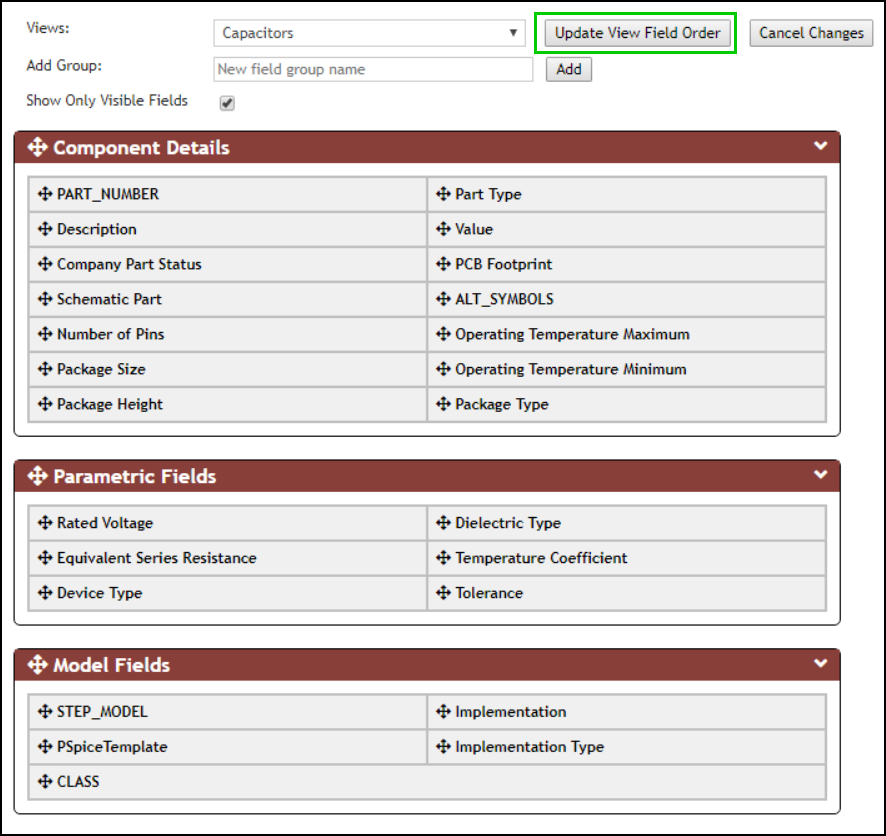Click move handle beside Implementation Type
This screenshot has height=836, width=886.
coord(443,747)
